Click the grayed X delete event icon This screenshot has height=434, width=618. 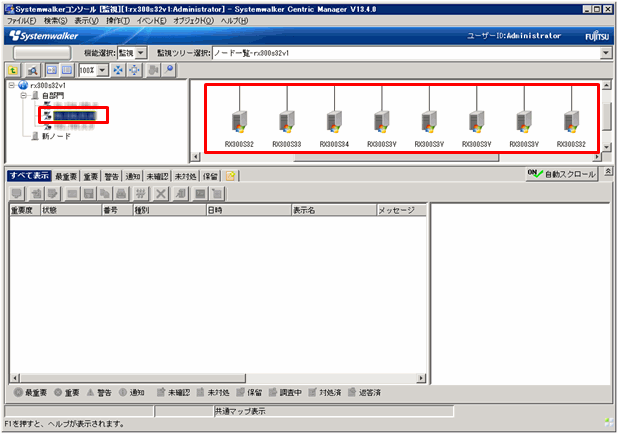[160, 193]
